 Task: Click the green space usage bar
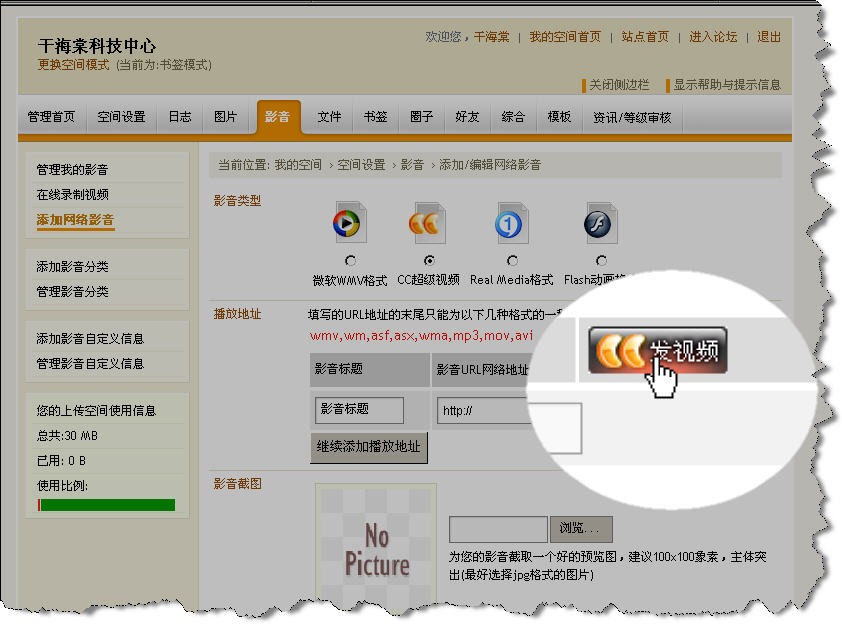pyautogui.click(x=106, y=505)
